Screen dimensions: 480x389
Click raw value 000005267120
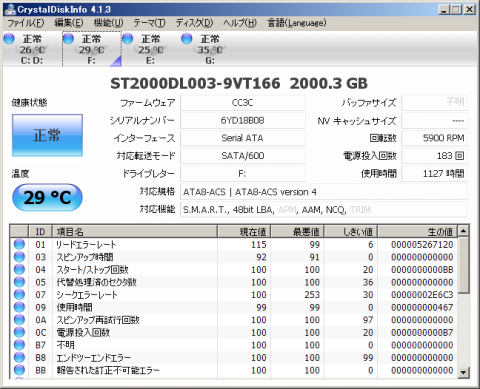click(422, 244)
